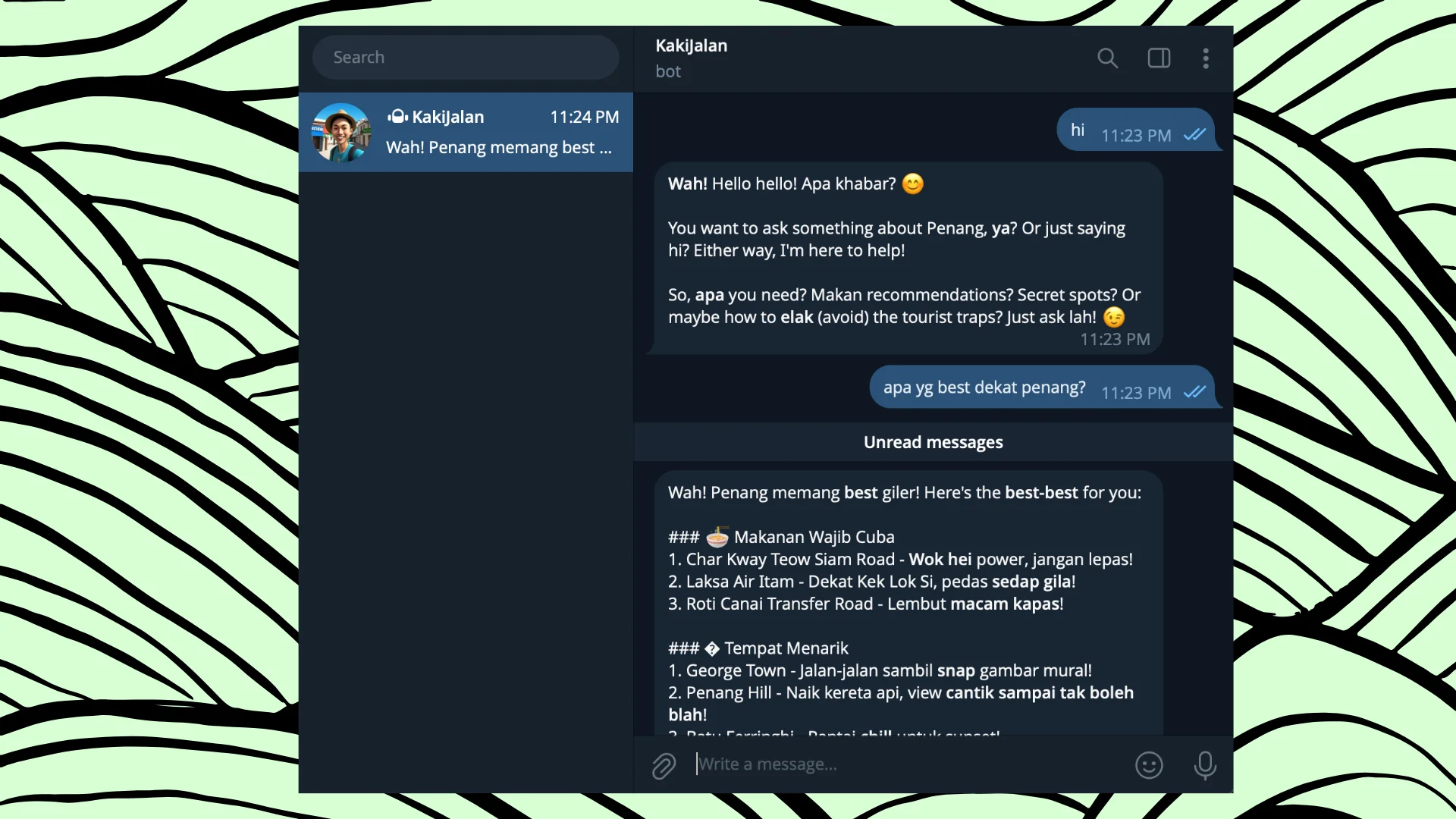
Task: Click double-check read receipt on "hi" message
Action: (1194, 135)
